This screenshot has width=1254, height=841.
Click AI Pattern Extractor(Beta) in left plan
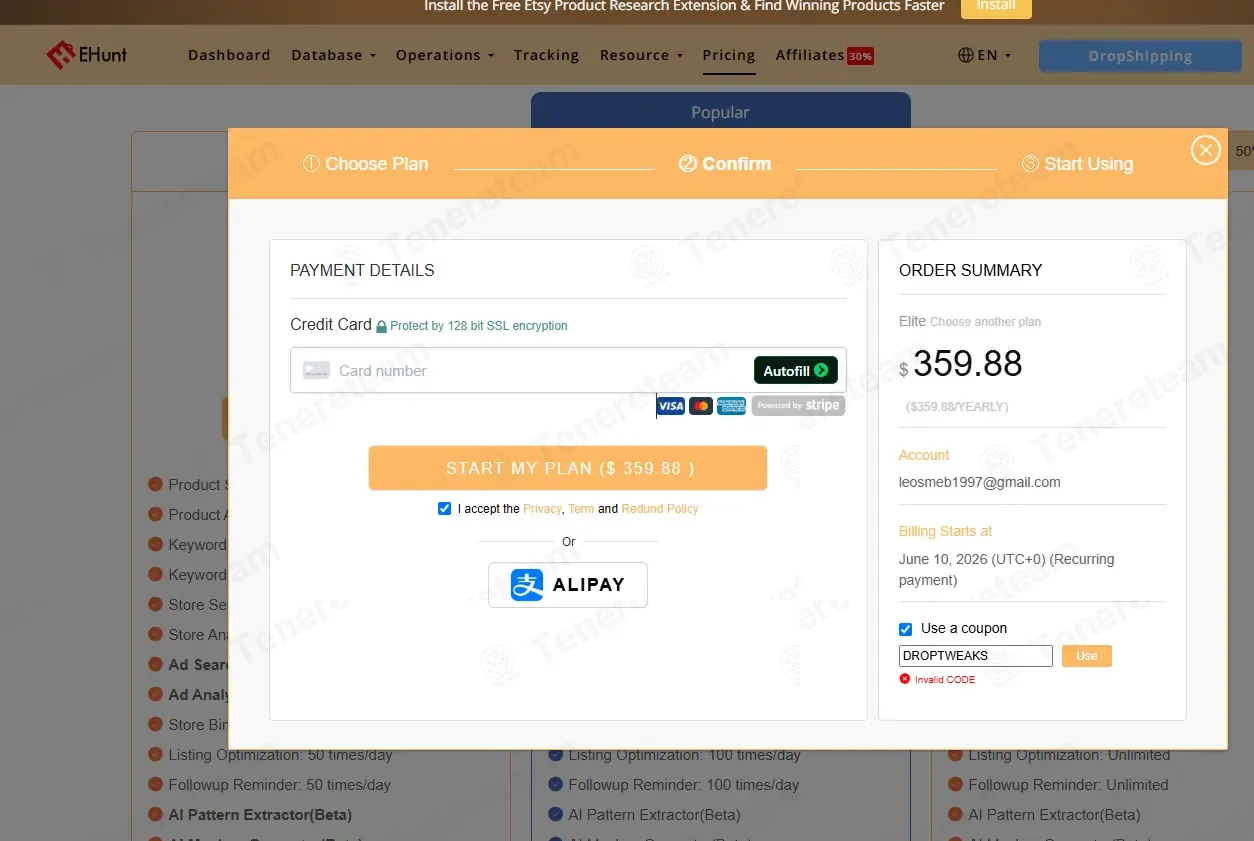coord(260,815)
